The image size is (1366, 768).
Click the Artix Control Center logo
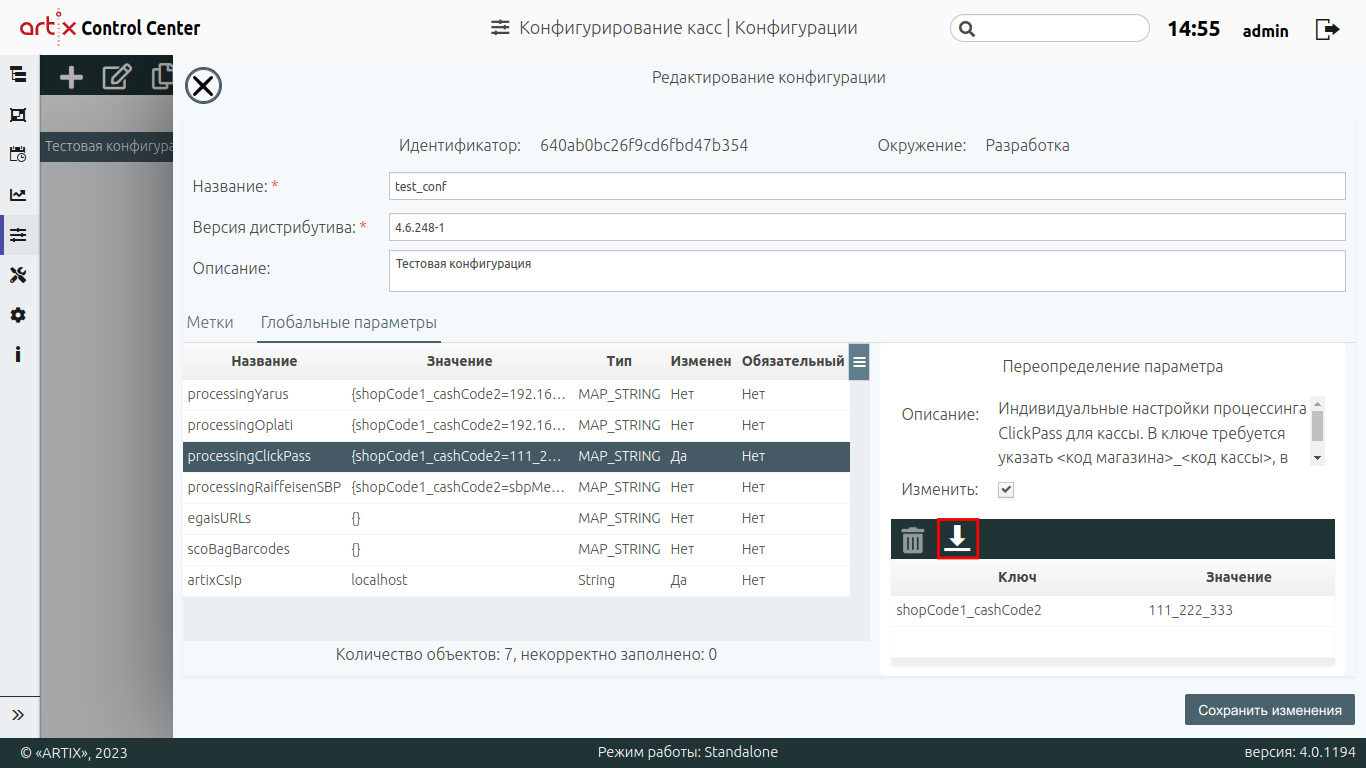(x=110, y=28)
